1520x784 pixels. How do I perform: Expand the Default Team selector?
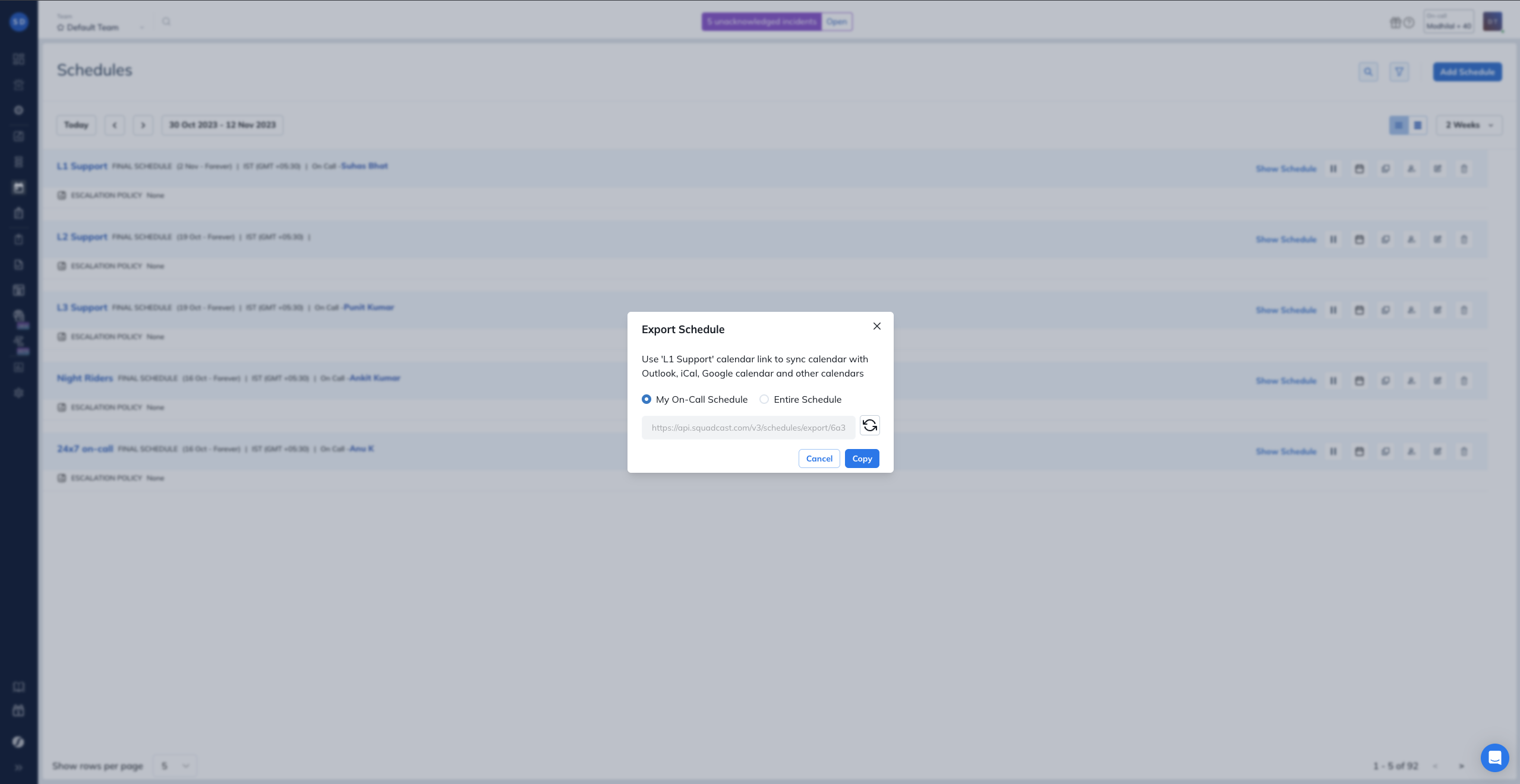(143, 27)
